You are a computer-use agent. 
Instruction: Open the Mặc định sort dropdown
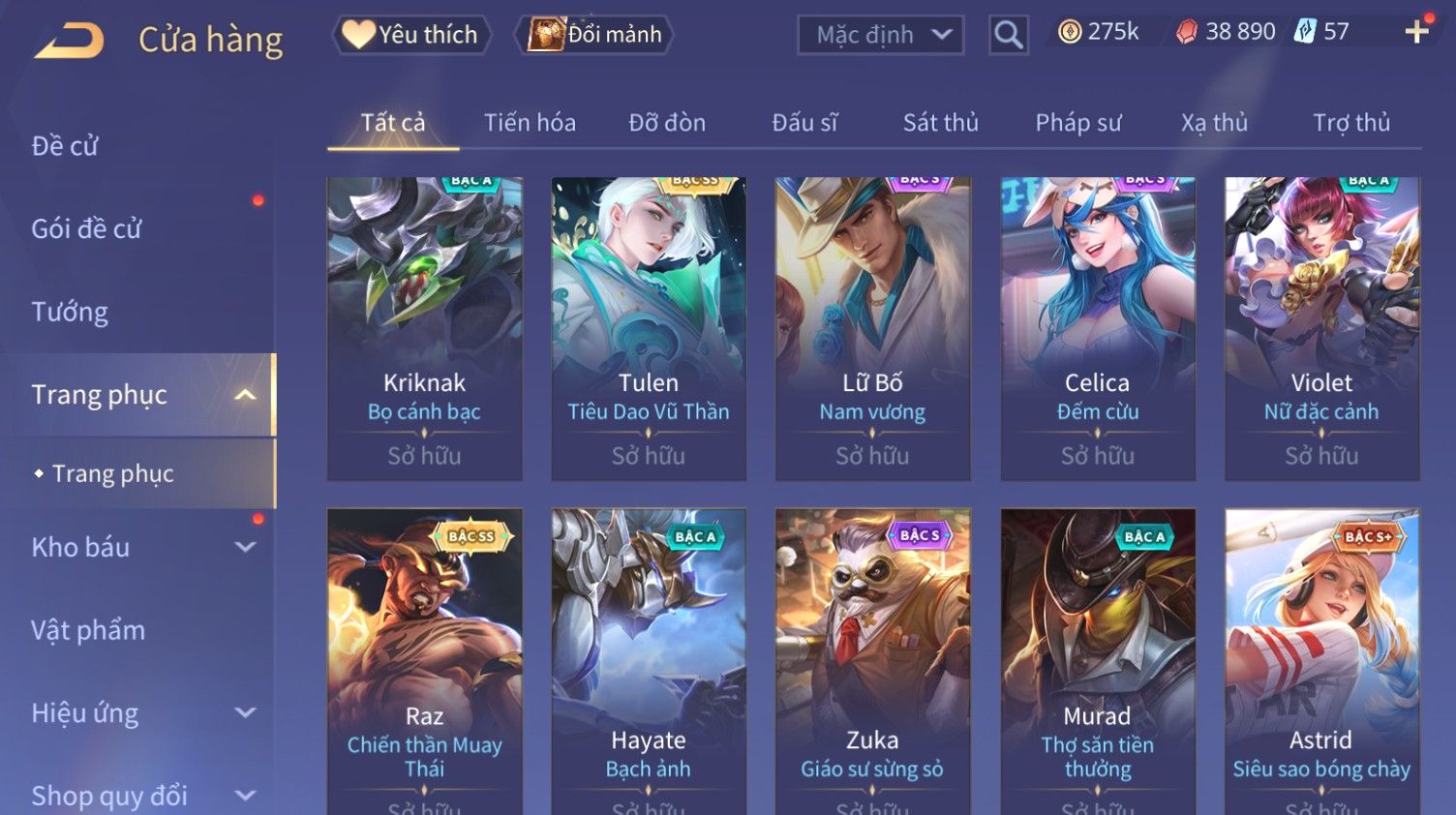881,35
